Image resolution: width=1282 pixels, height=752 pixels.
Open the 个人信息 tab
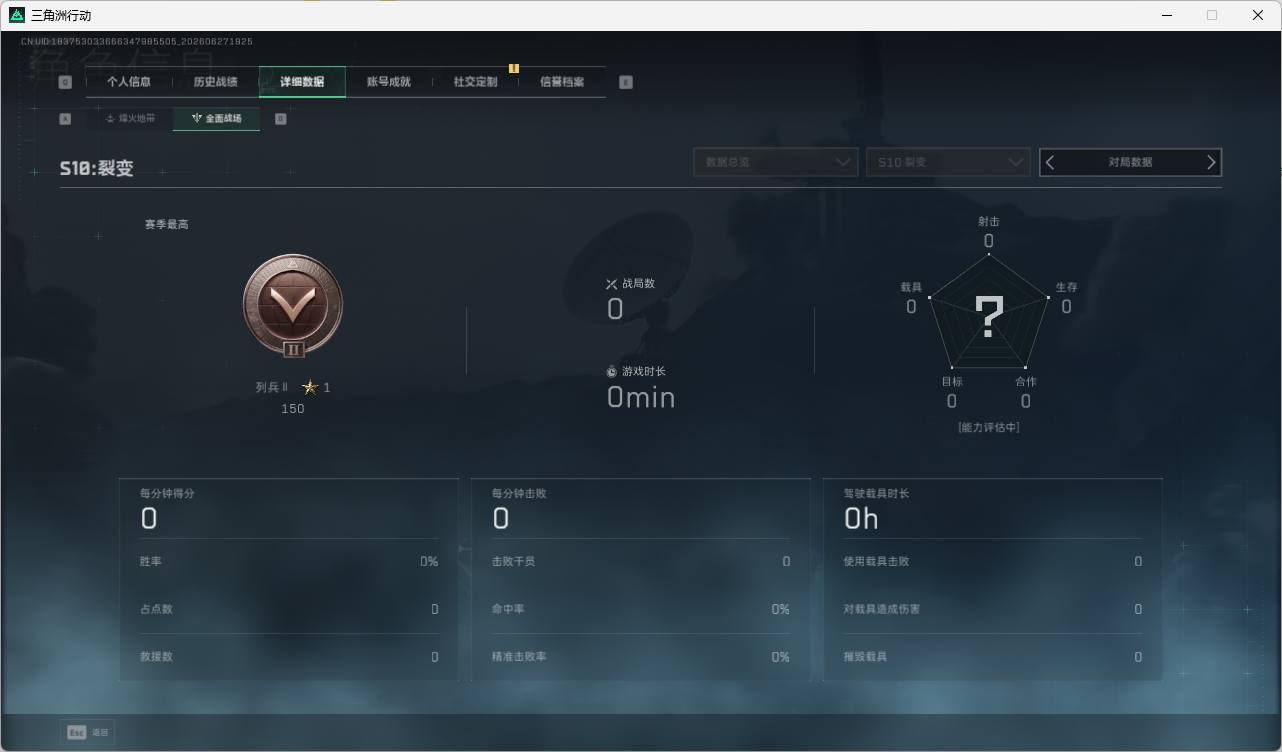click(x=129, y=82)
